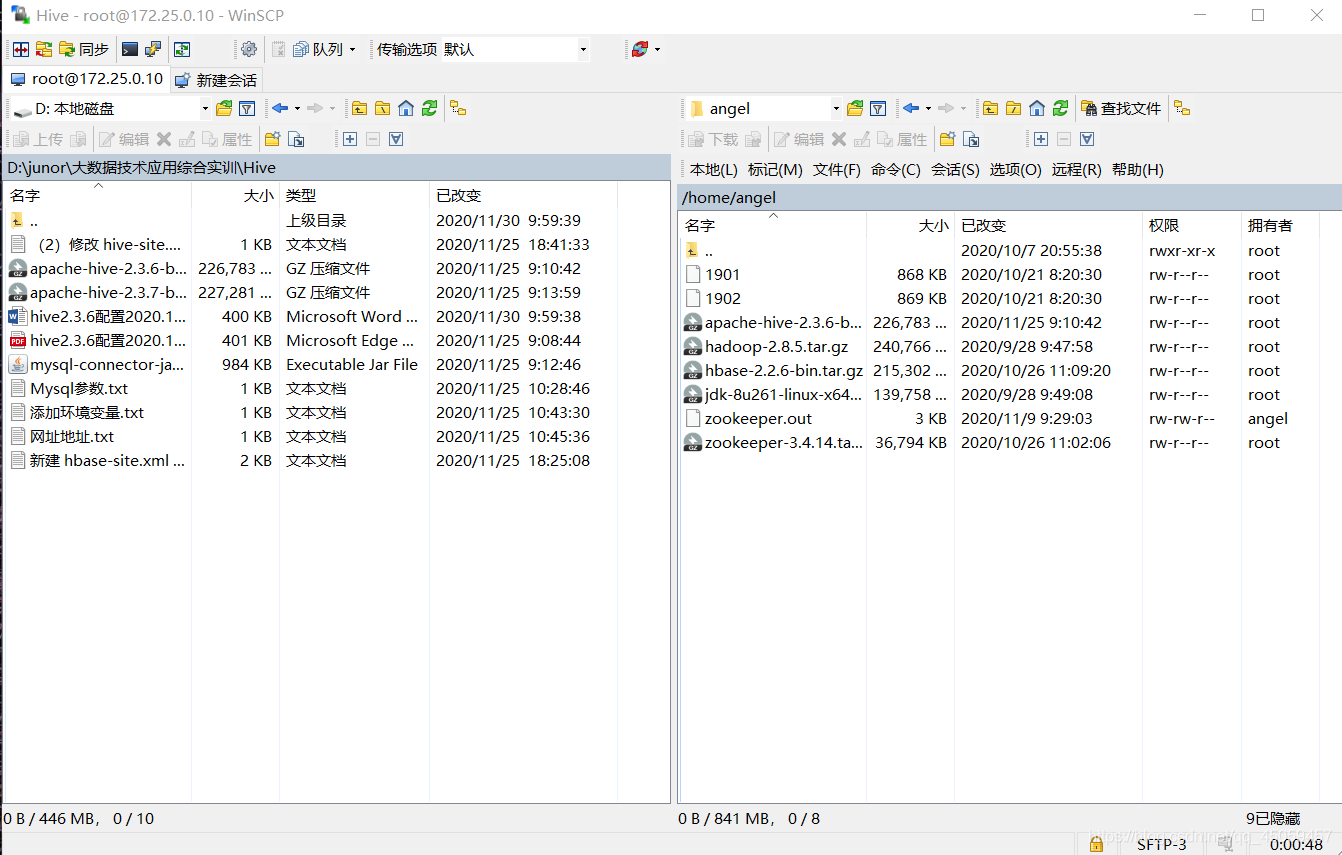Open the 本地(L) menu
Screen dimensions: 1342x855
pos(713,170)
